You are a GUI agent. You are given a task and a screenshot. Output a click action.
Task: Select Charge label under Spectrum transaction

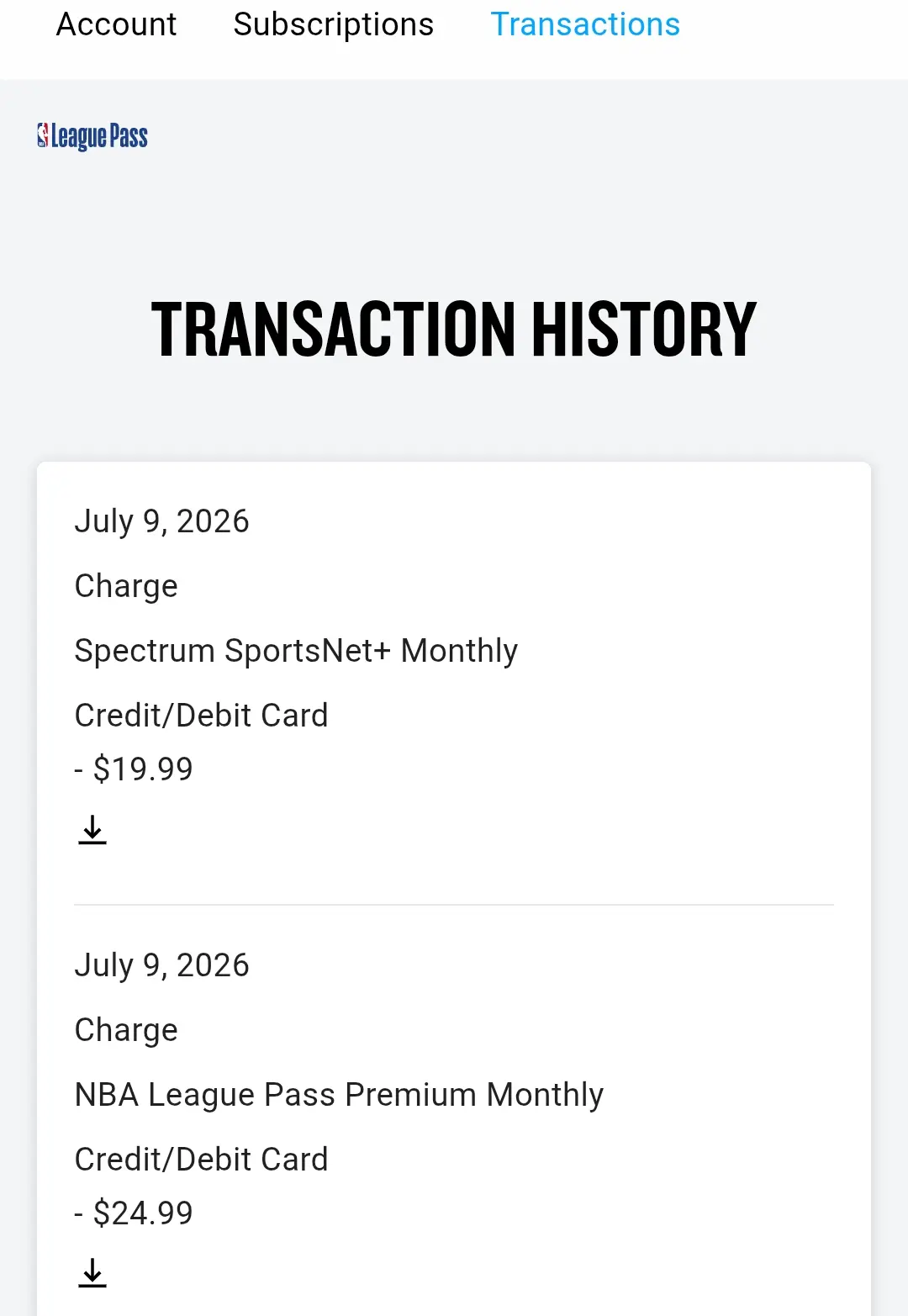pyautogui.click(x=126, y=586)
